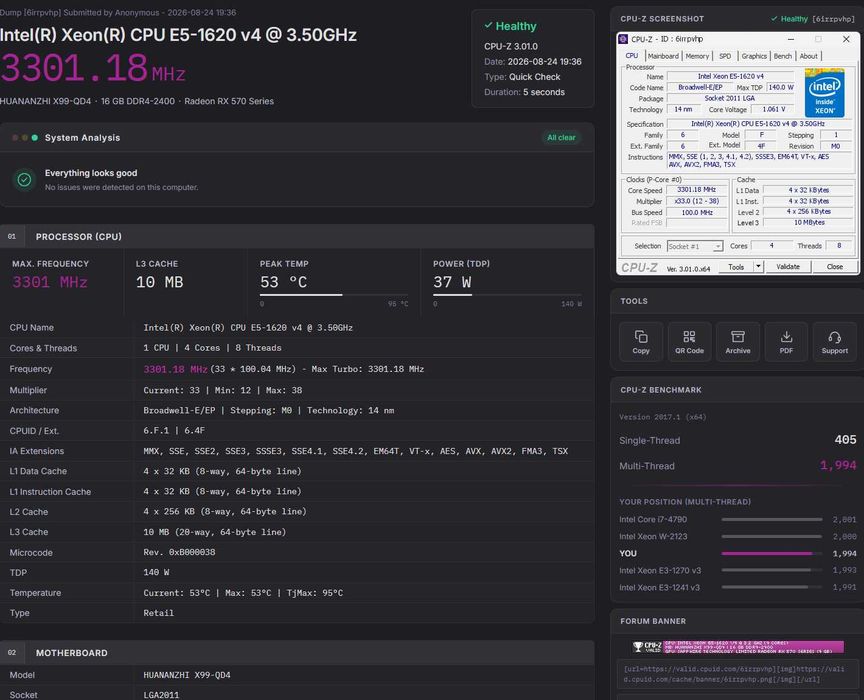864x700 pixels.
Task: Select the forum banner BBCode text field
Action: click(736, 674)
